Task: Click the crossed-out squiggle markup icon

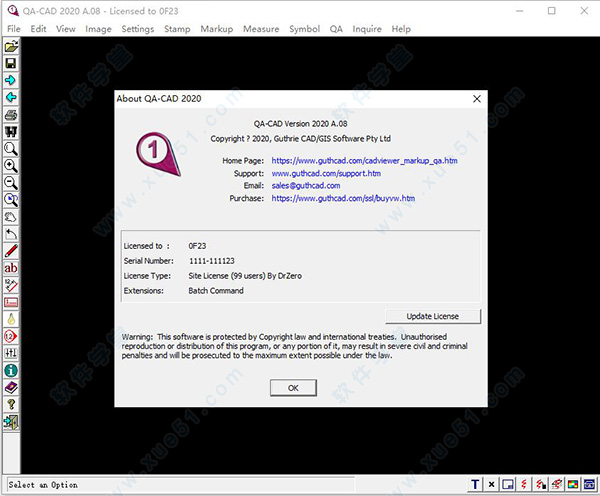Action: pyautogui.click(x=557, y=485)
